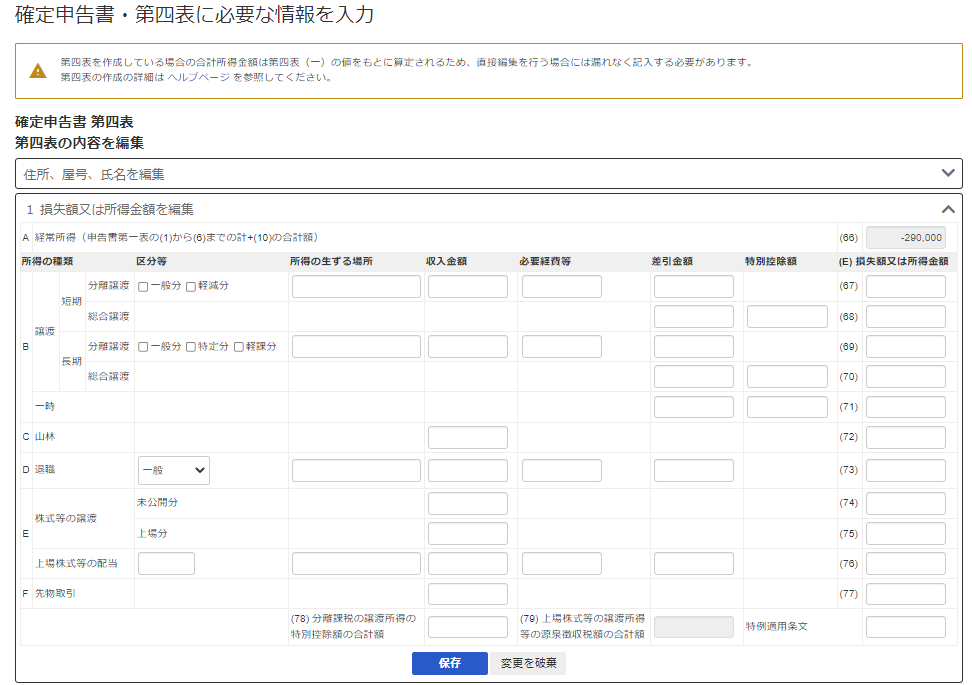Expand the 住所、屋号、氏名を編集 section
Screen dimensions: 972x685
(x=488, y=174)
